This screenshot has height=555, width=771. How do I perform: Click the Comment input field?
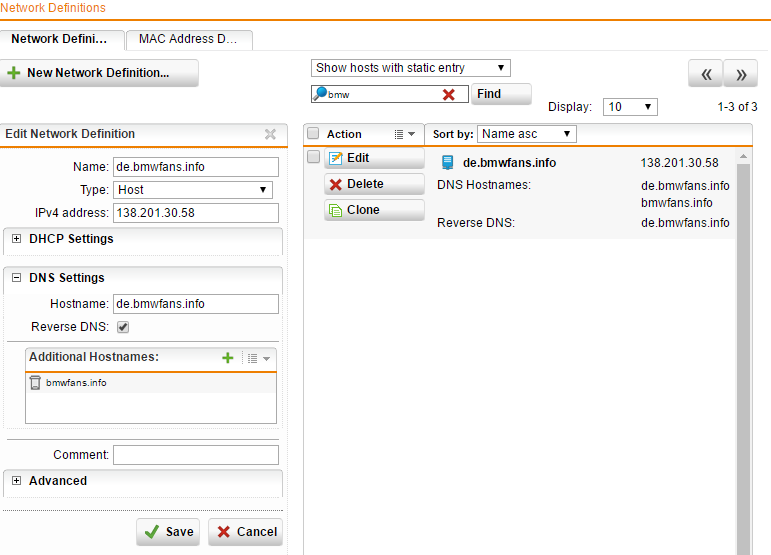tap(196, 455)
